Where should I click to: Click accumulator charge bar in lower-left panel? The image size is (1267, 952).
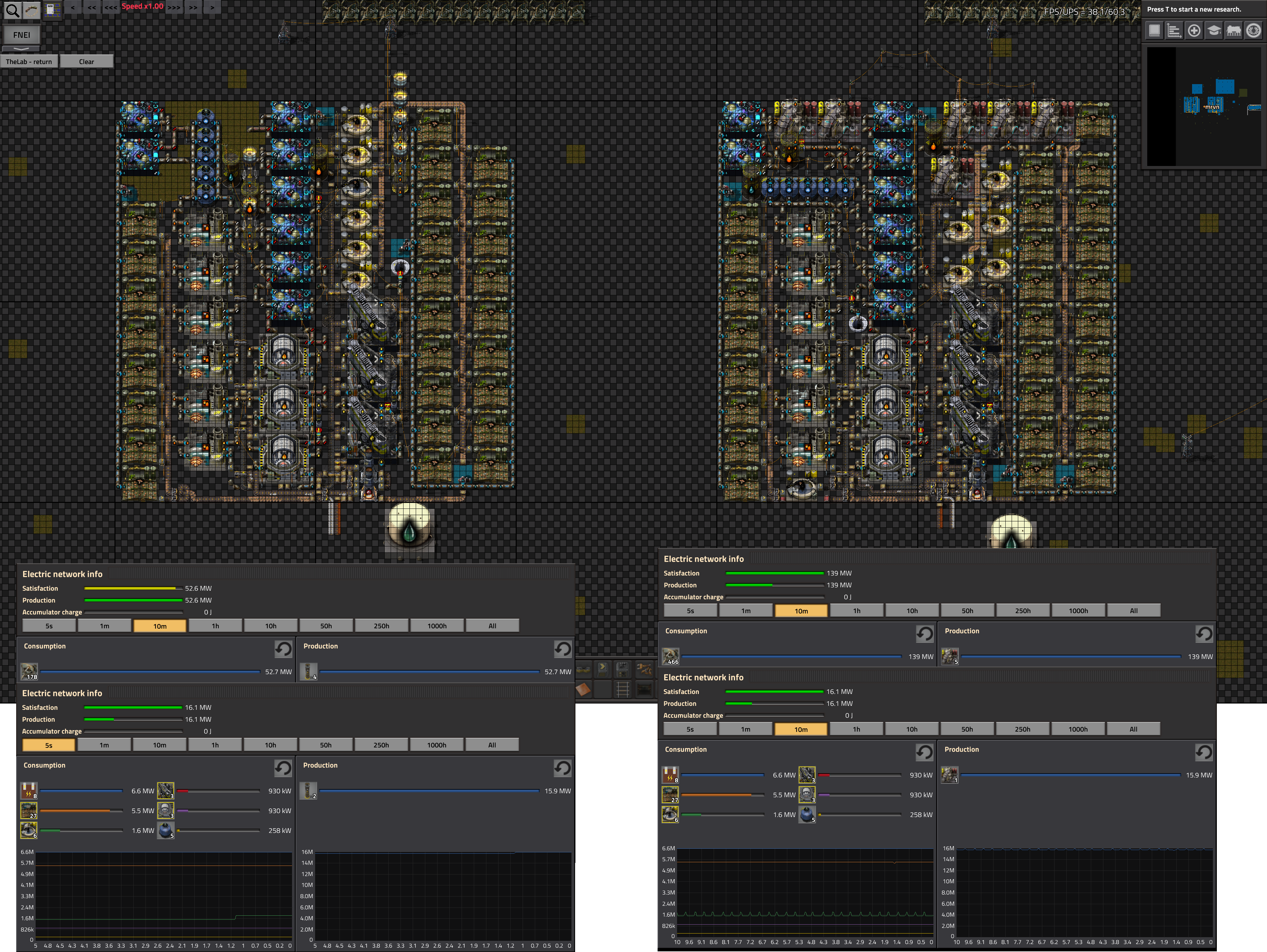pyautogui.click(x=133, y=732)
